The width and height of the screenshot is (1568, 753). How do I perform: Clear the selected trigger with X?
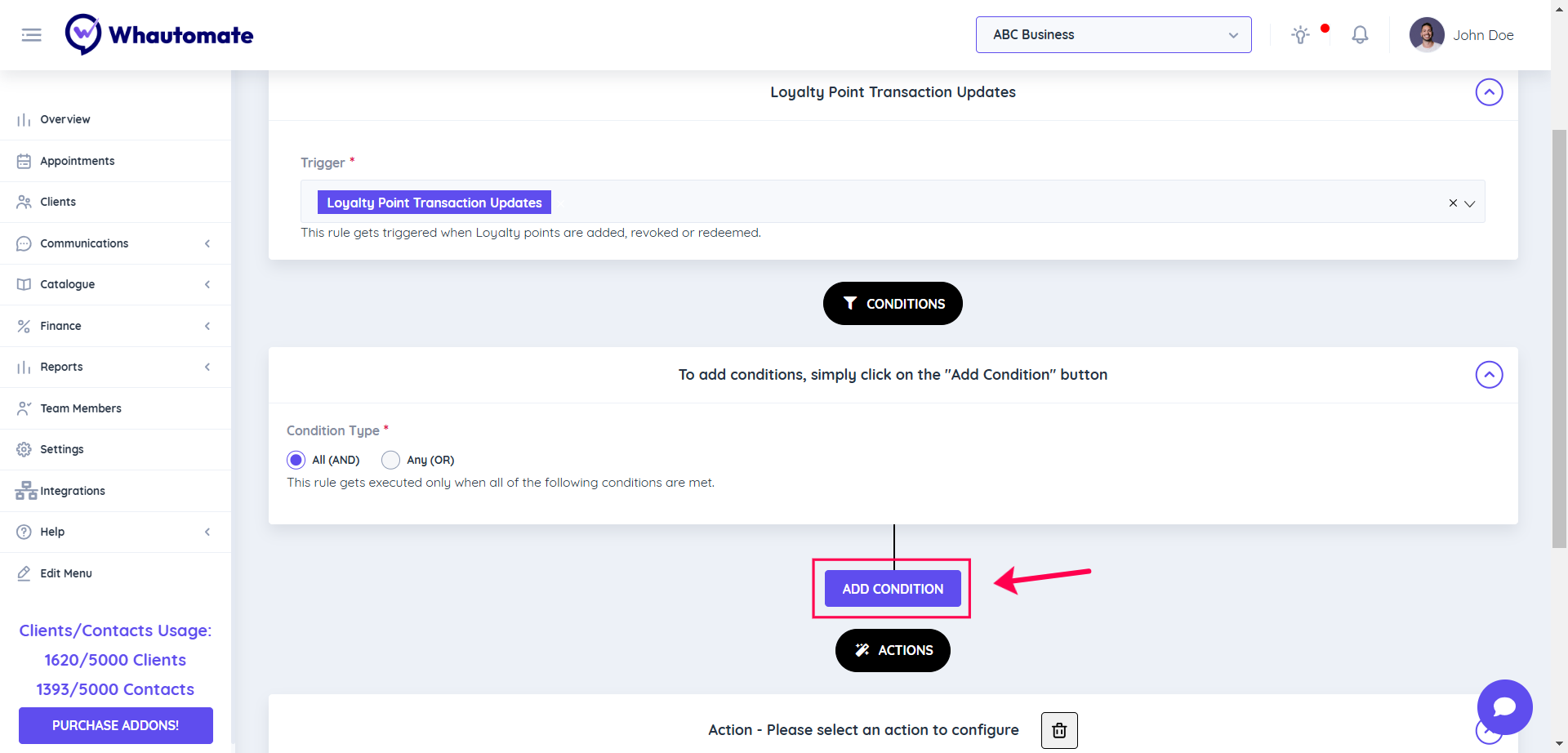[x=1453, y=203]
